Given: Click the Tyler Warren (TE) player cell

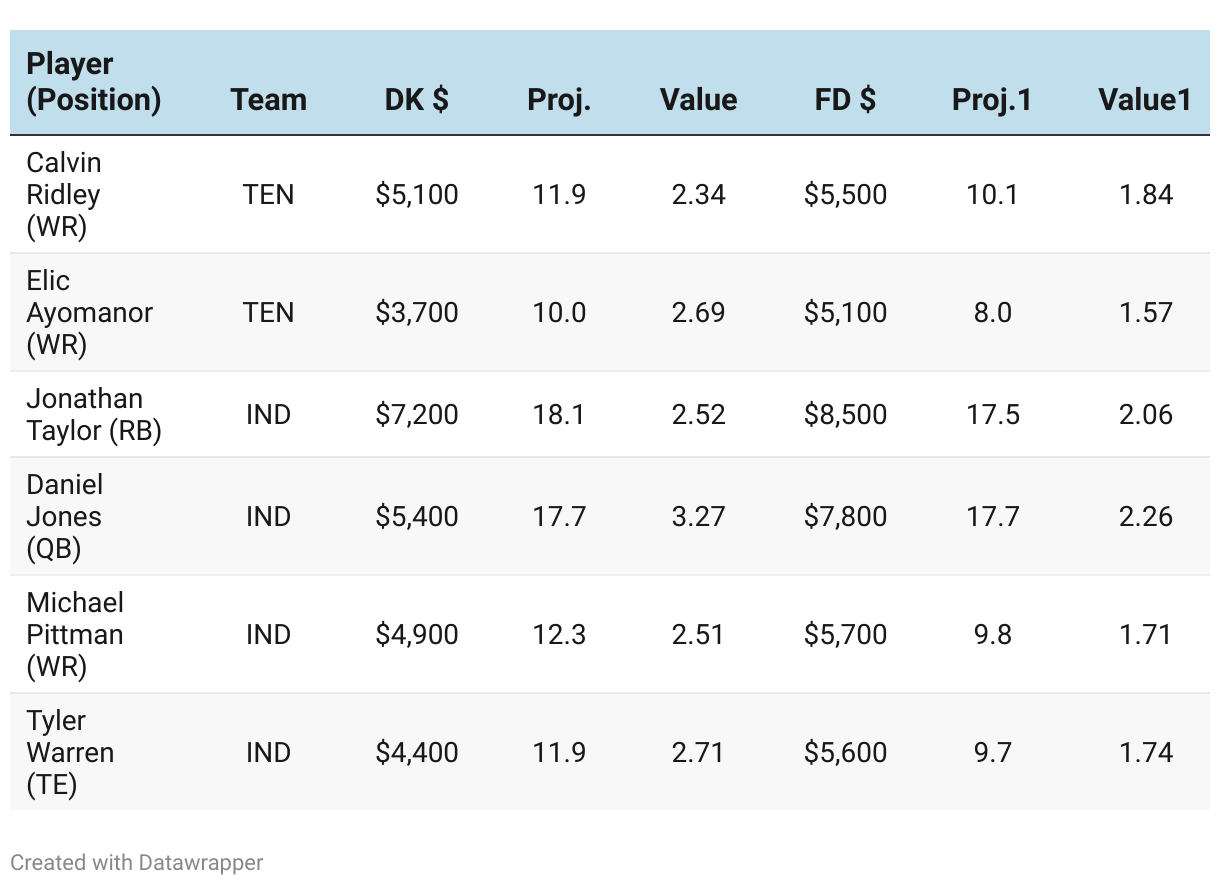Looking at the screenshot, I should click(x=70, y=752).
